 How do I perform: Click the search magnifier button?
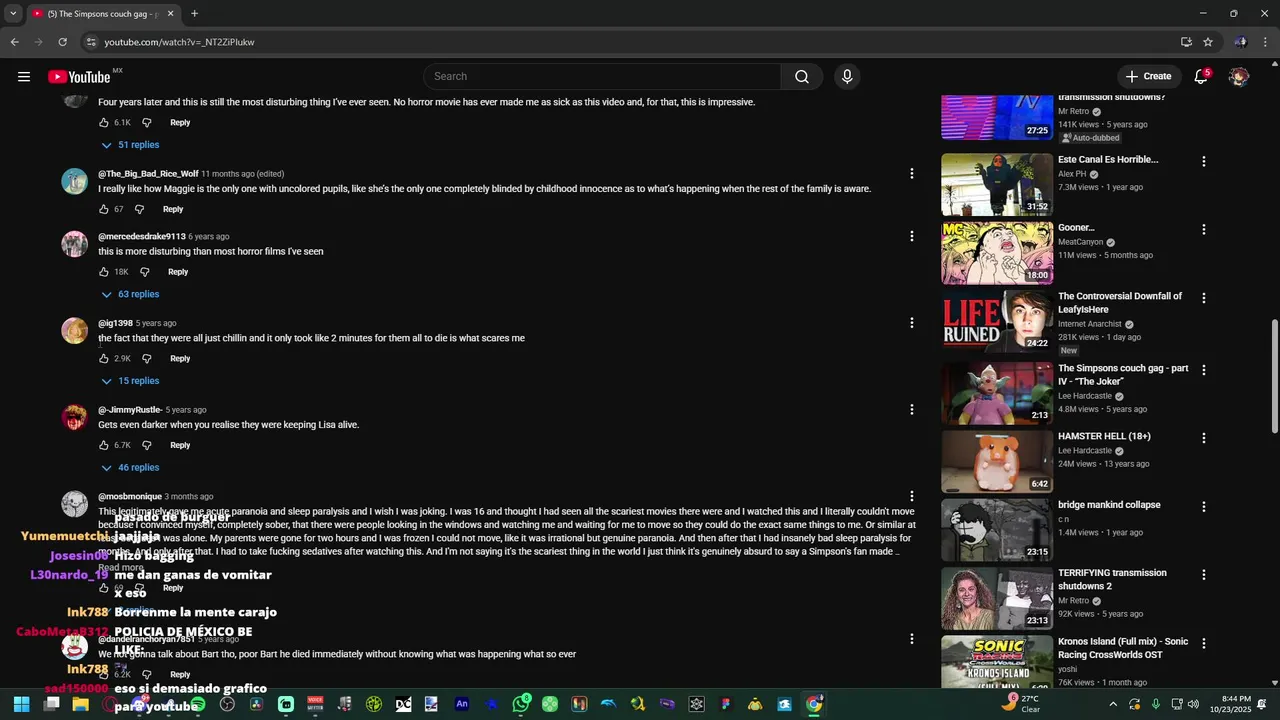pos(802,77)
